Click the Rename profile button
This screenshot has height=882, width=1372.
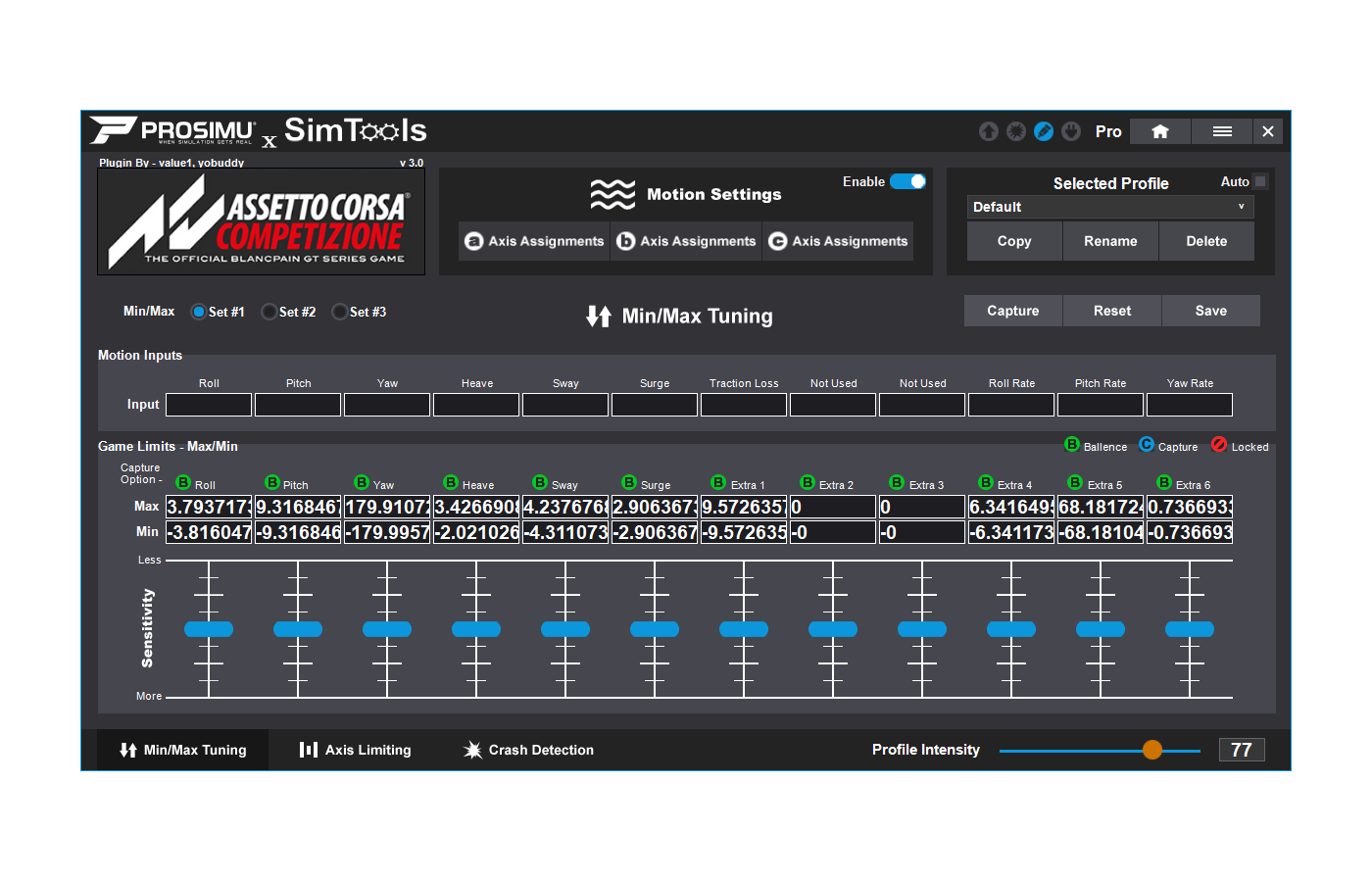[x=1110, y=241]
